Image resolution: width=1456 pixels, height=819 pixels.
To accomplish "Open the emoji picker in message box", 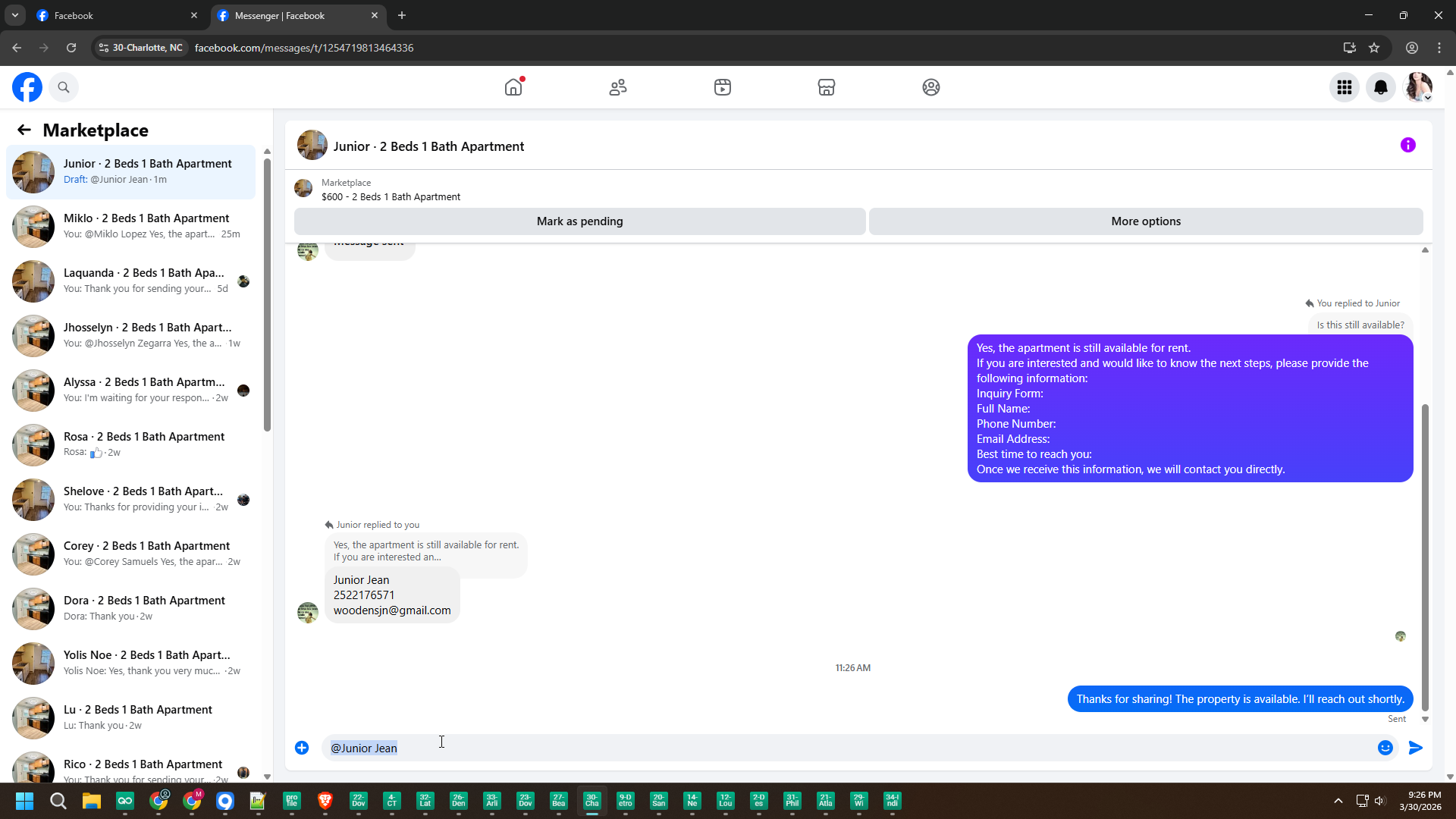I will coord(1385,748).
